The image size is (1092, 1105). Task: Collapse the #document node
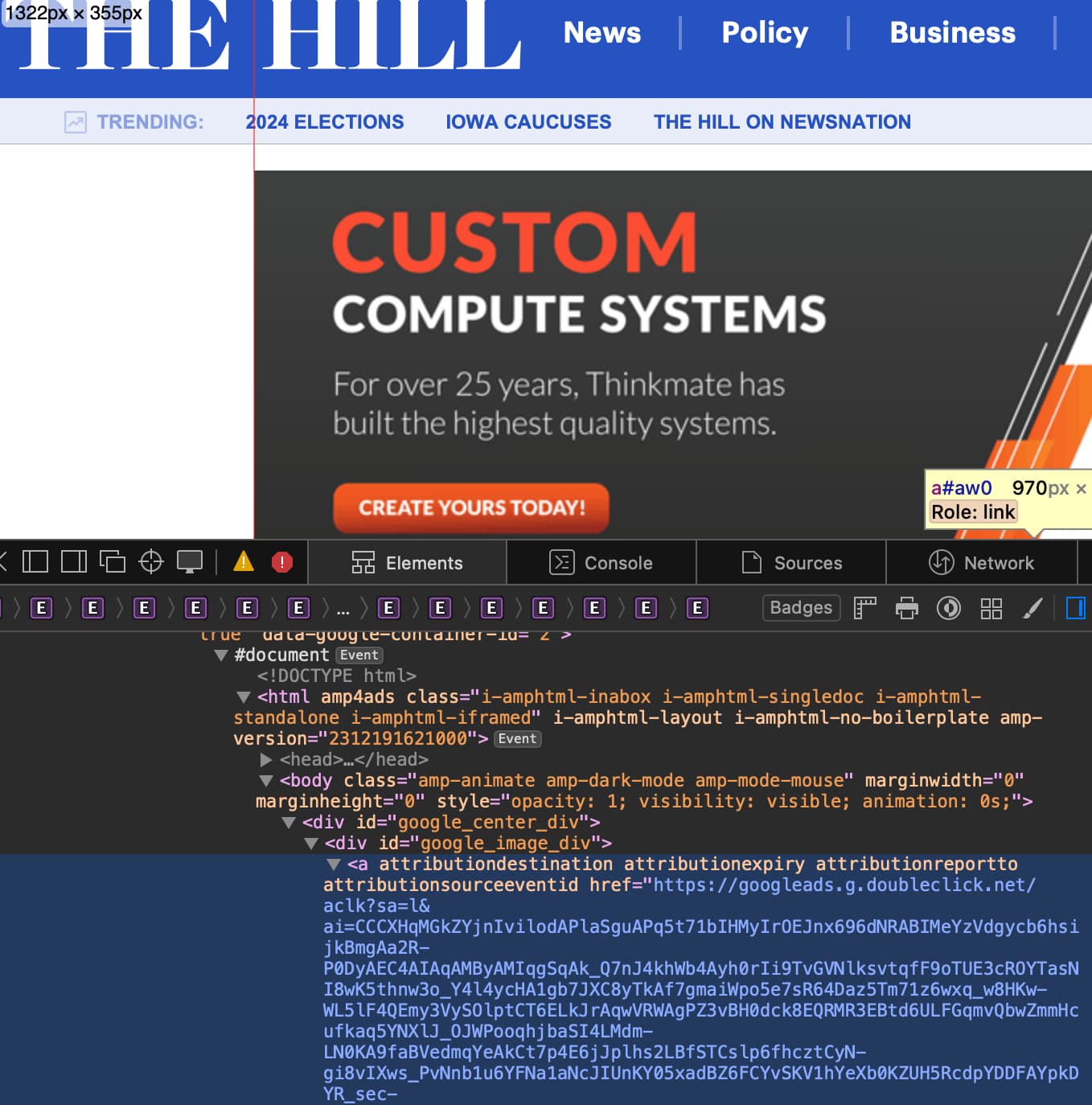click(221, 655)
